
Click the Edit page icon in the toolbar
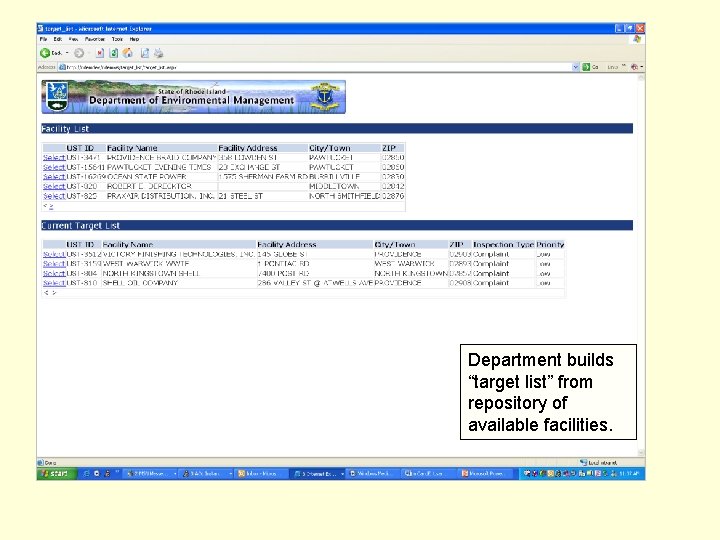[x=145, y=53]
